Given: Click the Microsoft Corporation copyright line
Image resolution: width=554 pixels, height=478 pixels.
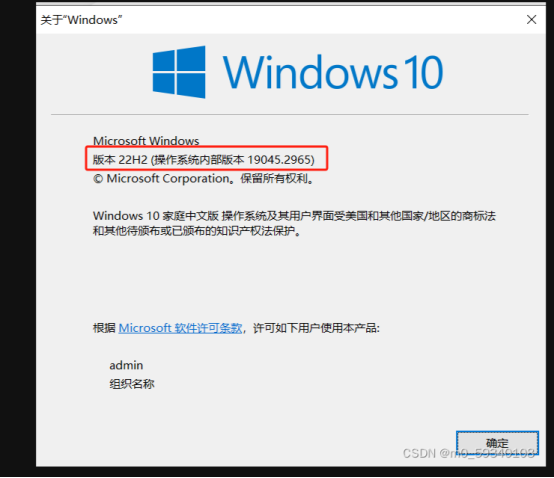Looking at the screenshot, I should (x=203, y=178).
